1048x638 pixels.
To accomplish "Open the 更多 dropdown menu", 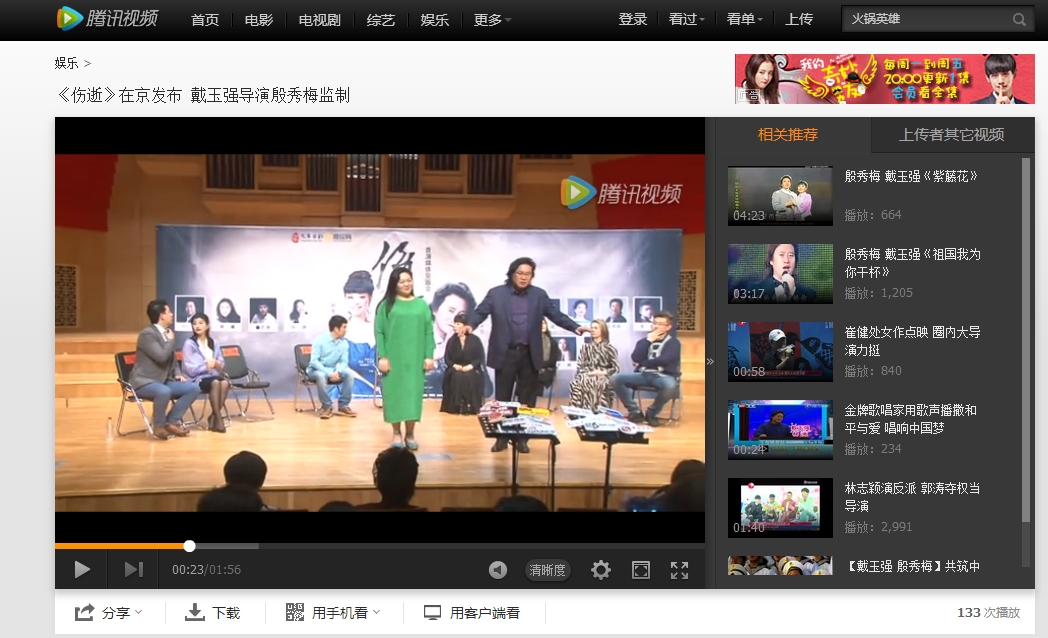I will [x=489, y=19].
